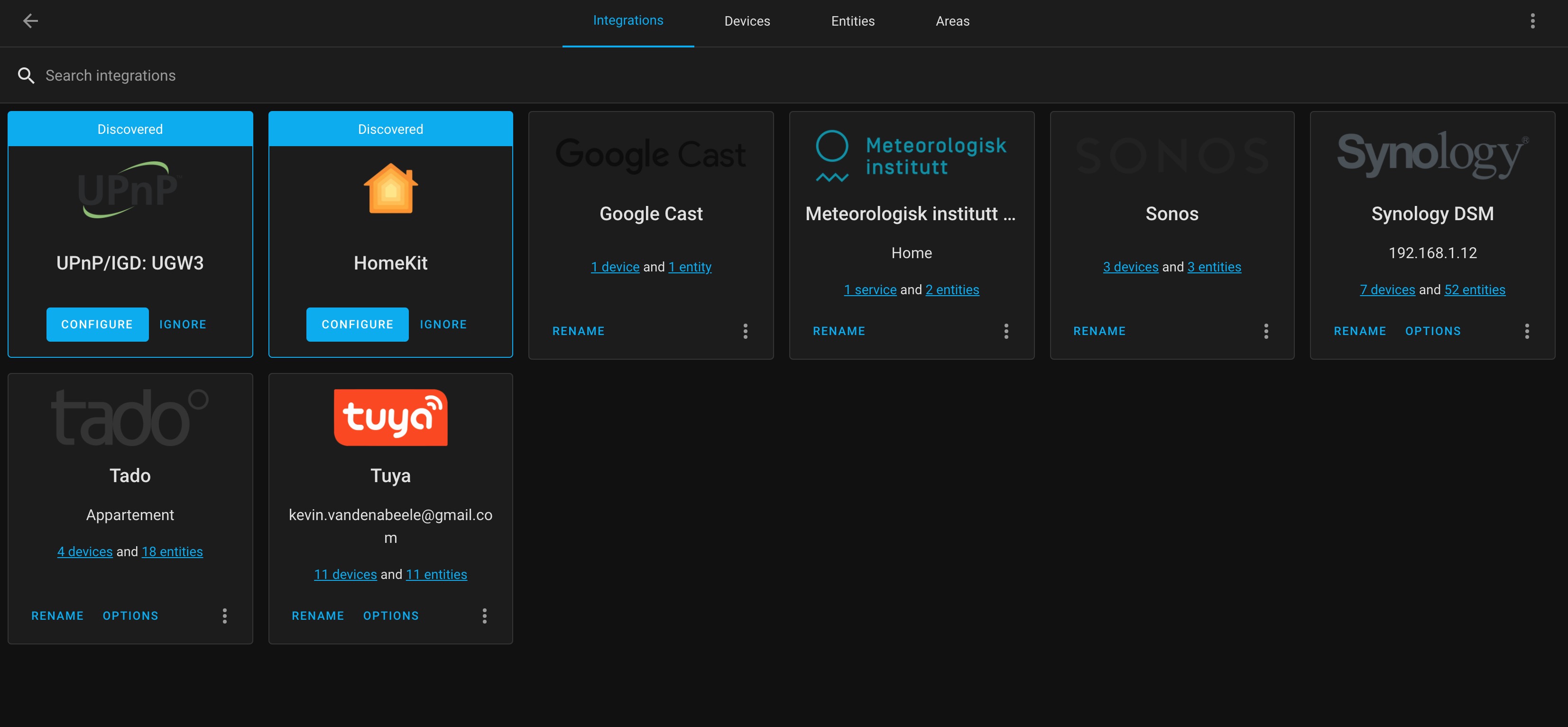Configure the HomeKit integration

pos(357,325)
